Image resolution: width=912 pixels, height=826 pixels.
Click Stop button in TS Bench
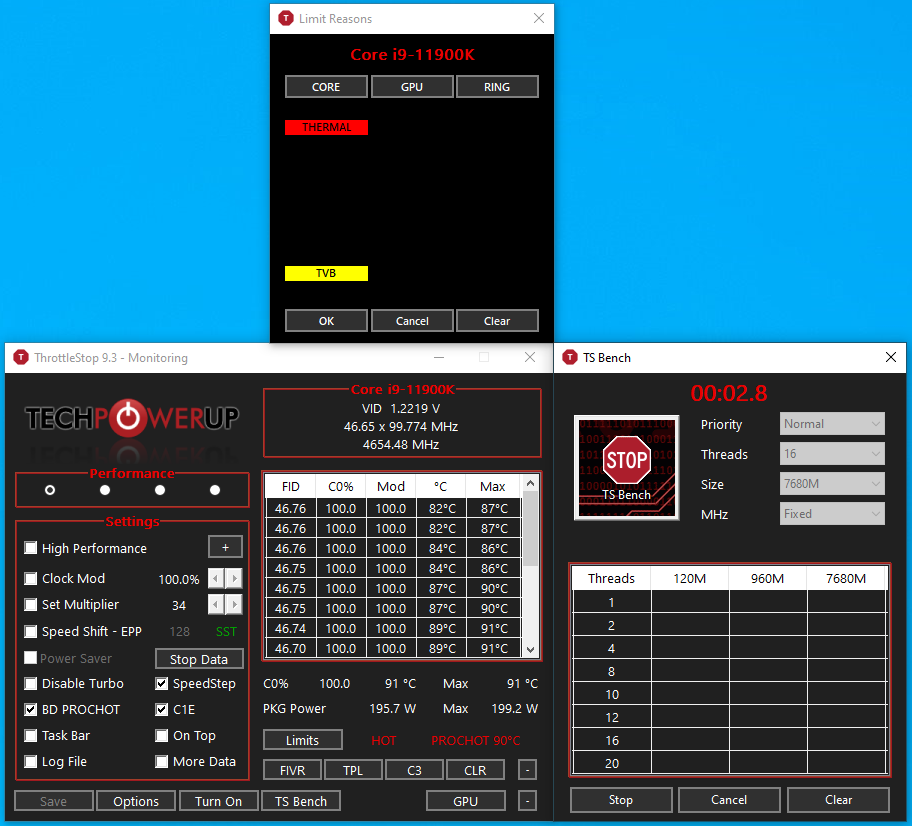click(621, 800)
